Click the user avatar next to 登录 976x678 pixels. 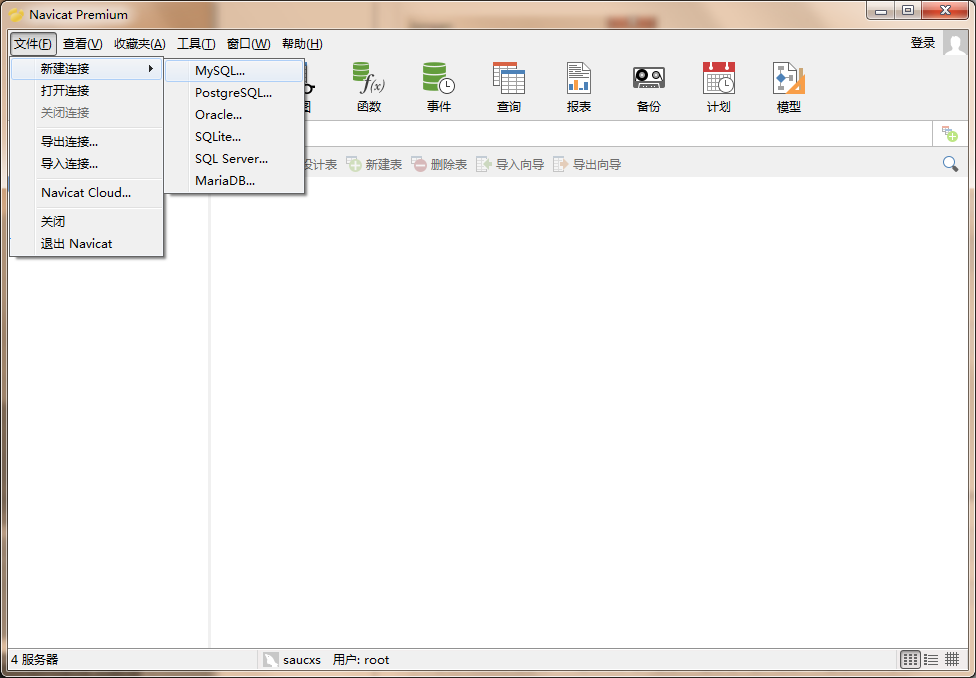tap(955, 44)
